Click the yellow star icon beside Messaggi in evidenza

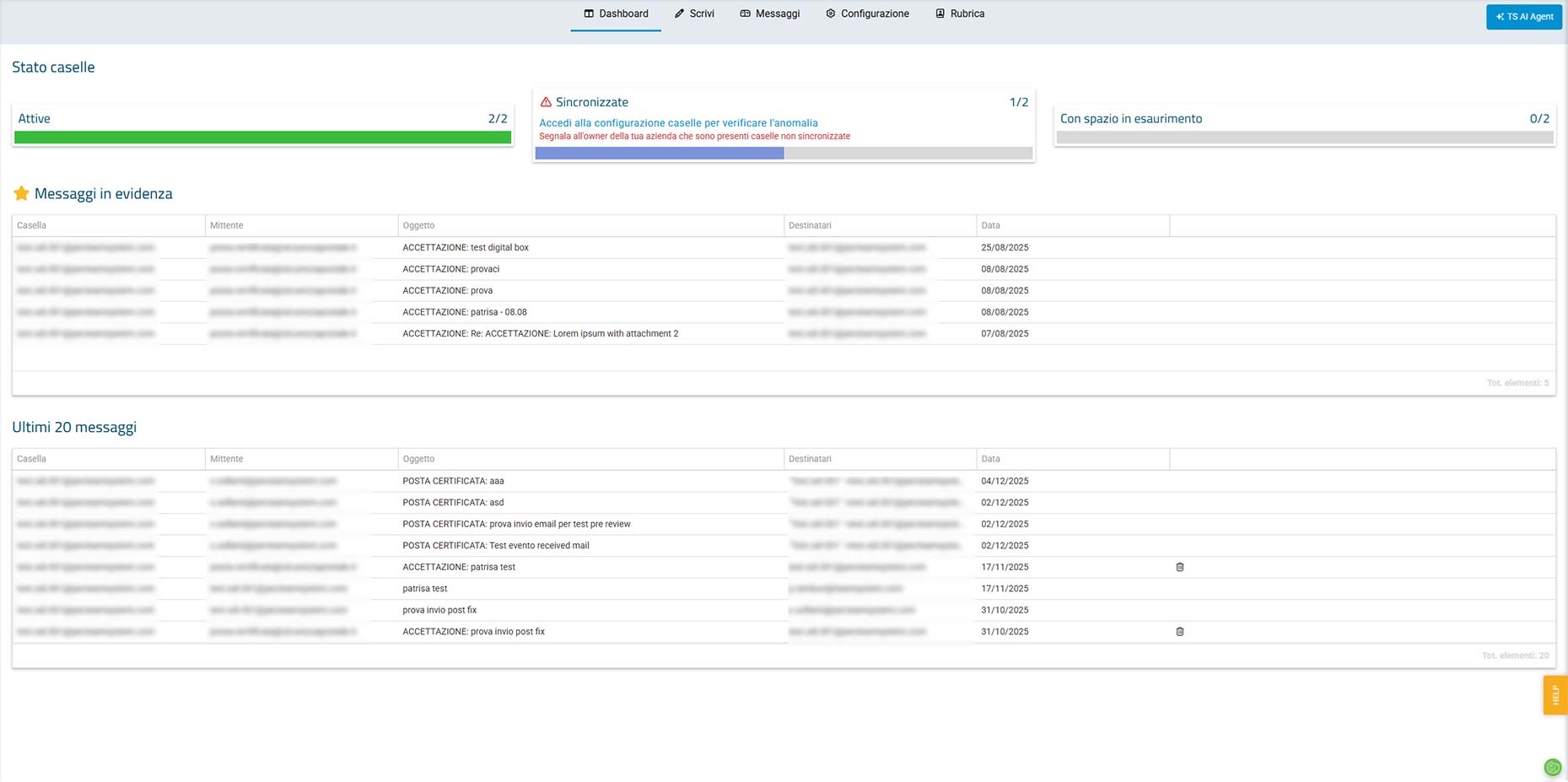pyautogui.click(x=21, y=193)
